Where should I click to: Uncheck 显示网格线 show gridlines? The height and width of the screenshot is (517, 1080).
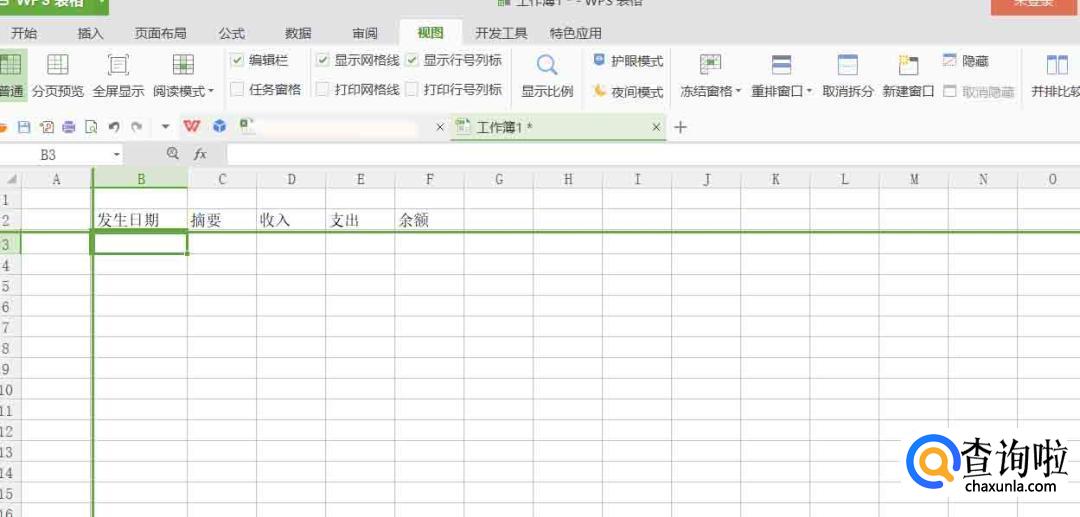(322, 61)
